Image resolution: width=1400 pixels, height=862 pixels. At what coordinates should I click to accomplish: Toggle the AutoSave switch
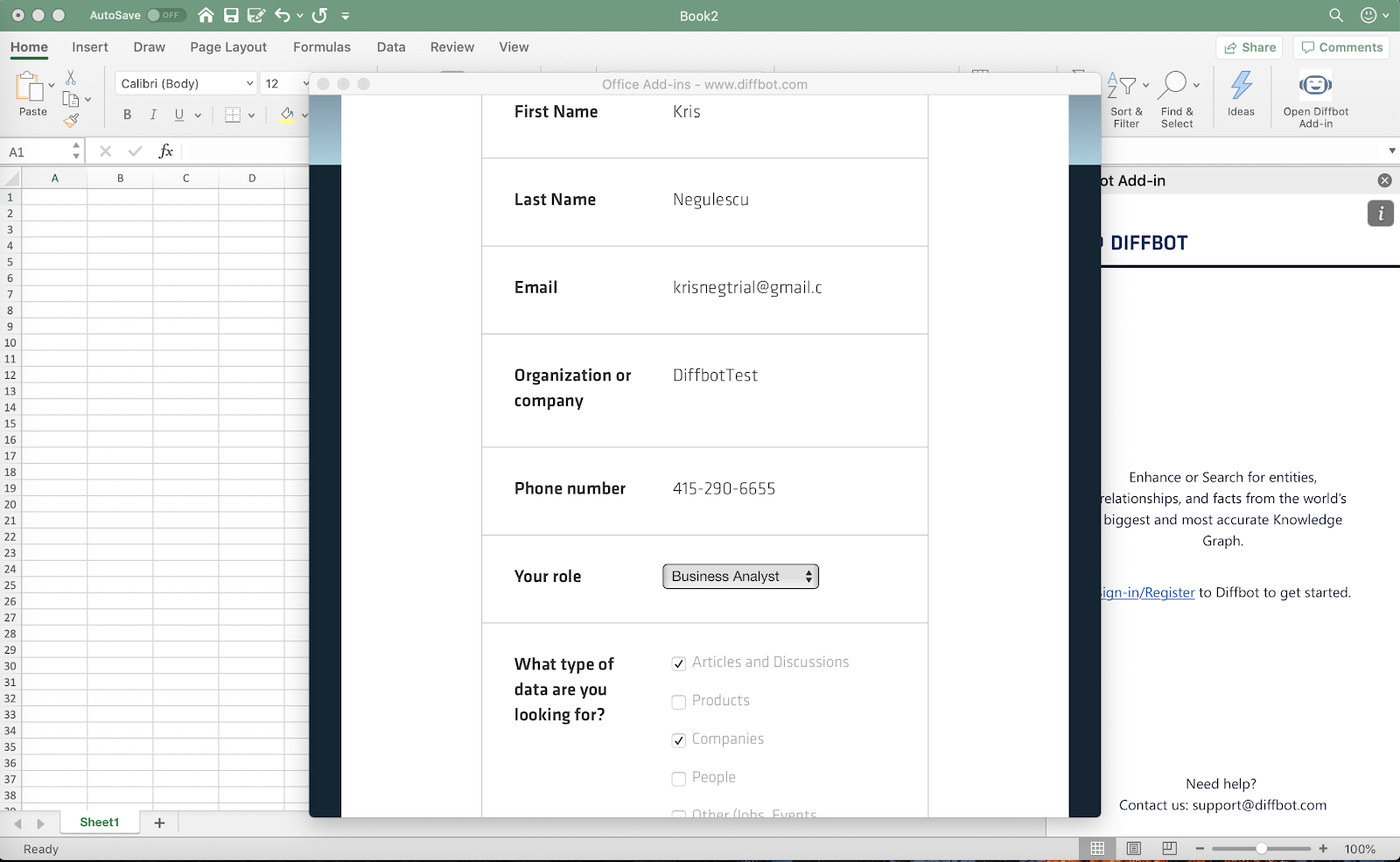click(166, 16)
